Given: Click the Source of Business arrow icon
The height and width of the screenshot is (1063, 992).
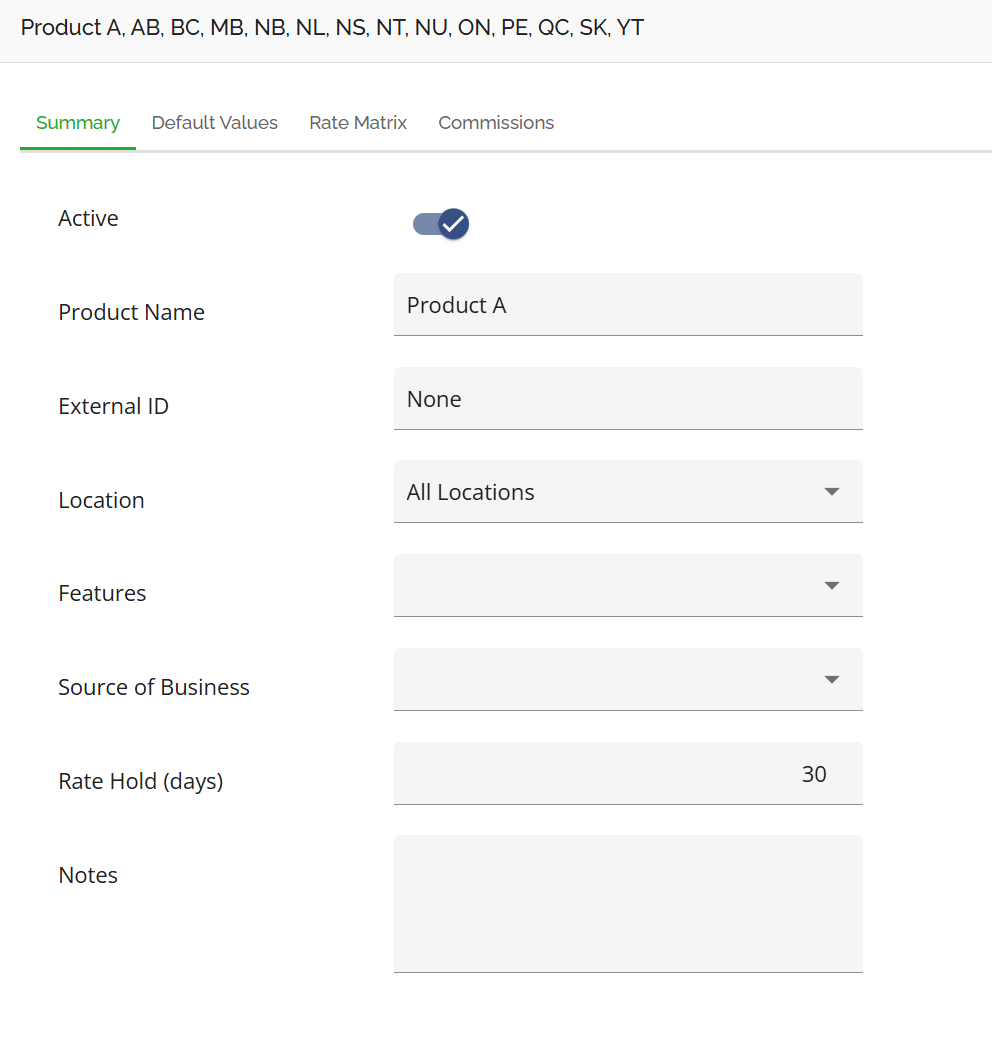Looking at the screenshot, I should point(831,680).
